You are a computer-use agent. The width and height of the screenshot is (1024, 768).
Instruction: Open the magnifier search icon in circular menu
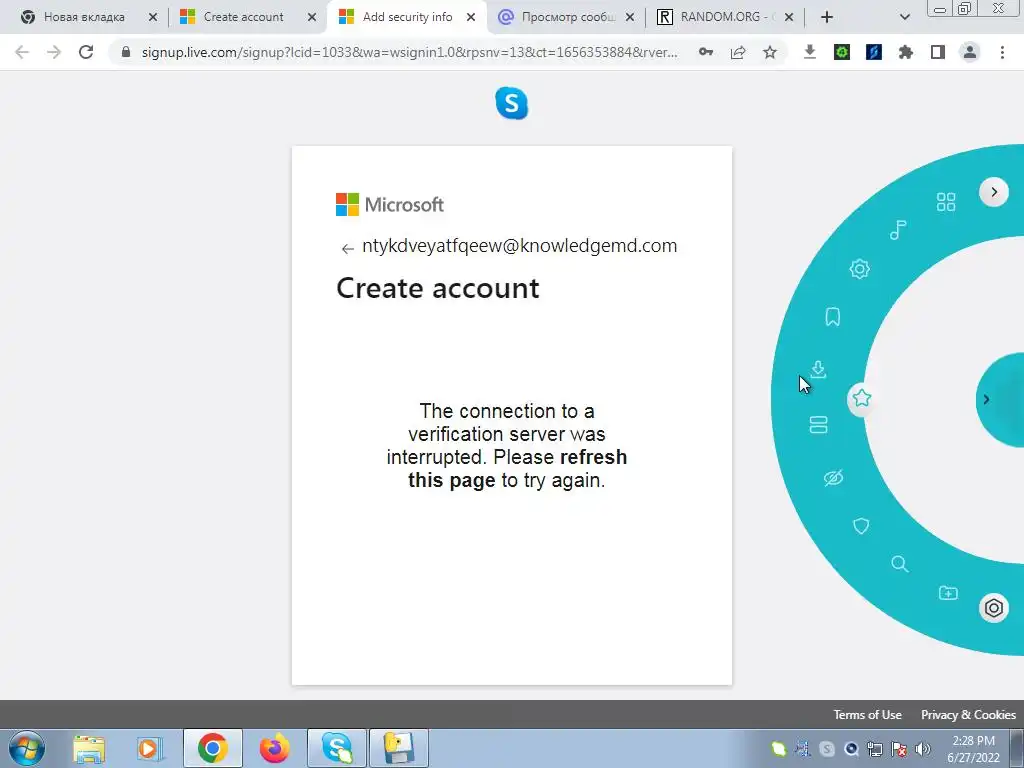pos(899,564)
